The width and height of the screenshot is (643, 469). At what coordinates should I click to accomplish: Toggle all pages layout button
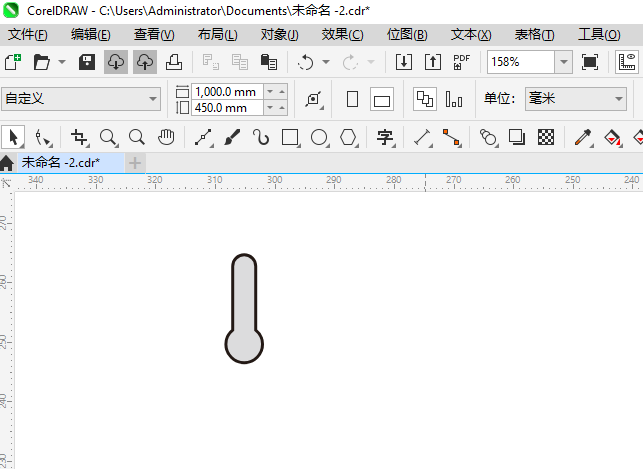425,99
